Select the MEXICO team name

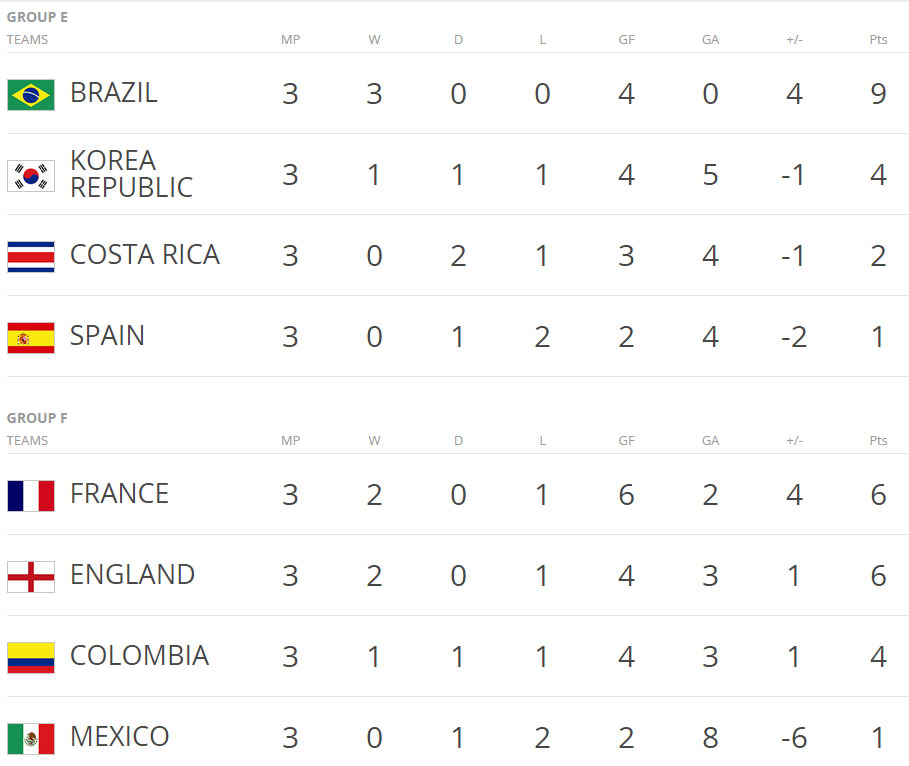(119, 737)
